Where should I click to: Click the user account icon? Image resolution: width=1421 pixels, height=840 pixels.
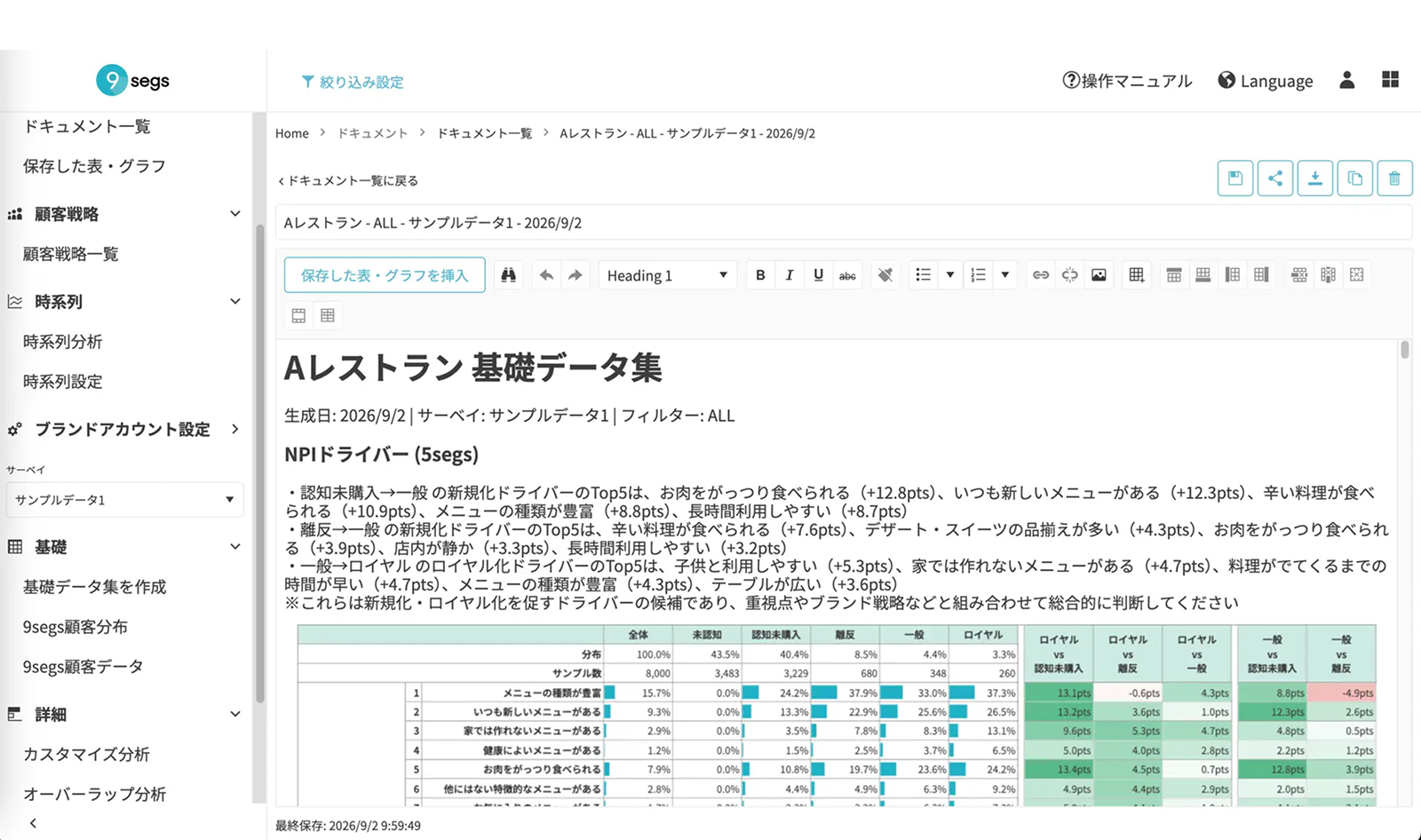click(x=1346, y=80)
